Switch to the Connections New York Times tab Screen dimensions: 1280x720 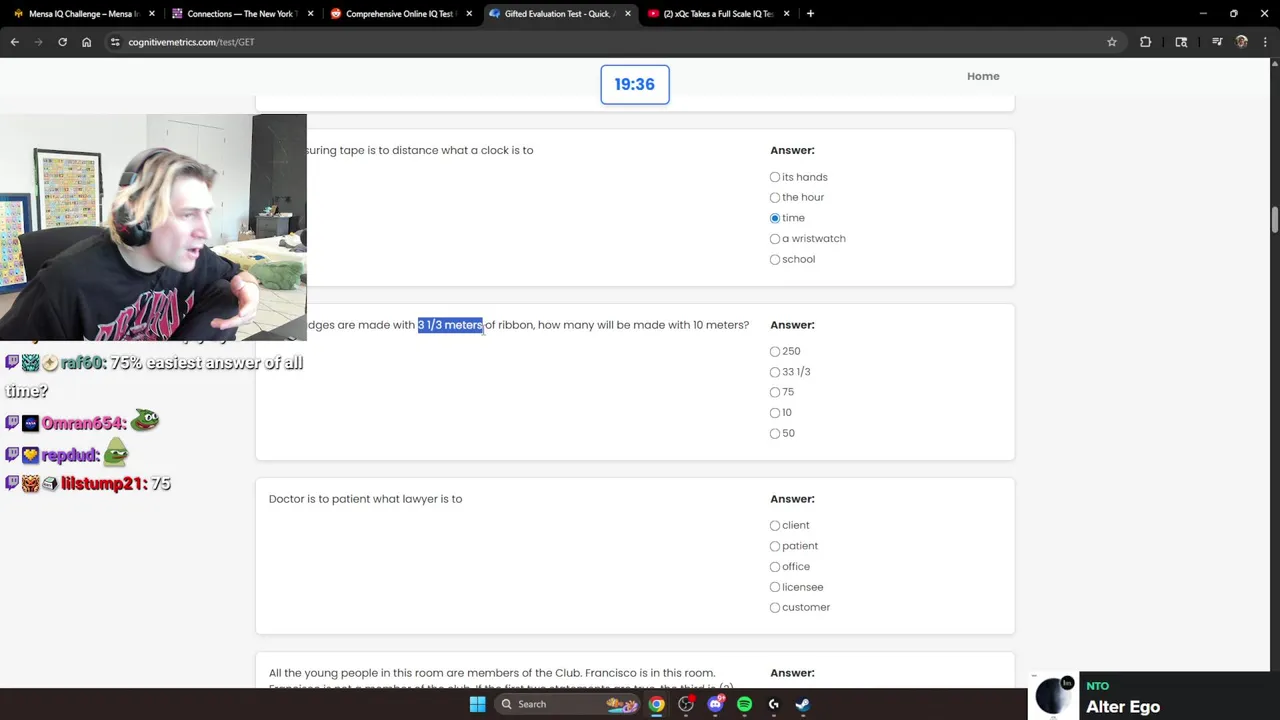pyautogui.click(x=242, y=14)
